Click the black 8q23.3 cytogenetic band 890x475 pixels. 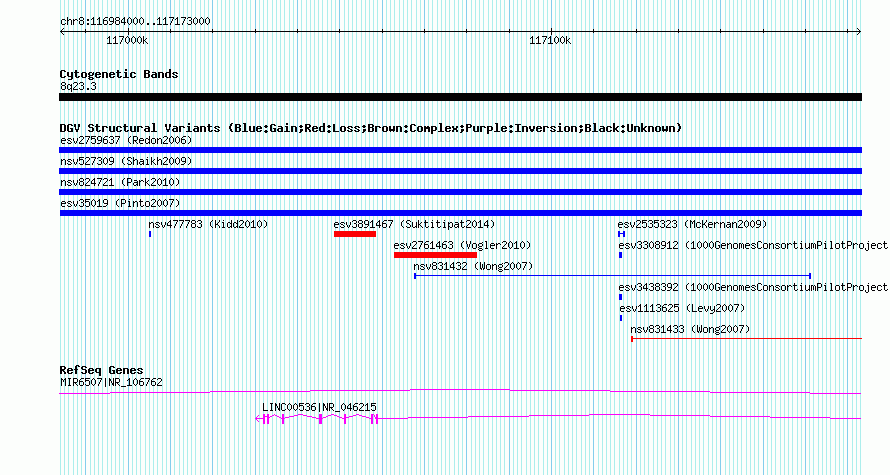[x=460, y=97]
